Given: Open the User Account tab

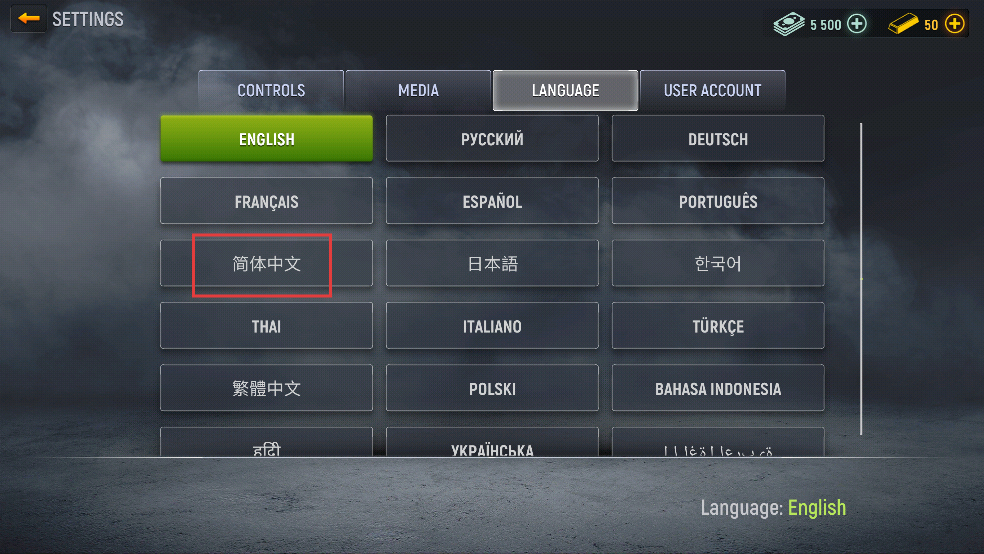Looking at the screenshot, I should pos(712,90).
